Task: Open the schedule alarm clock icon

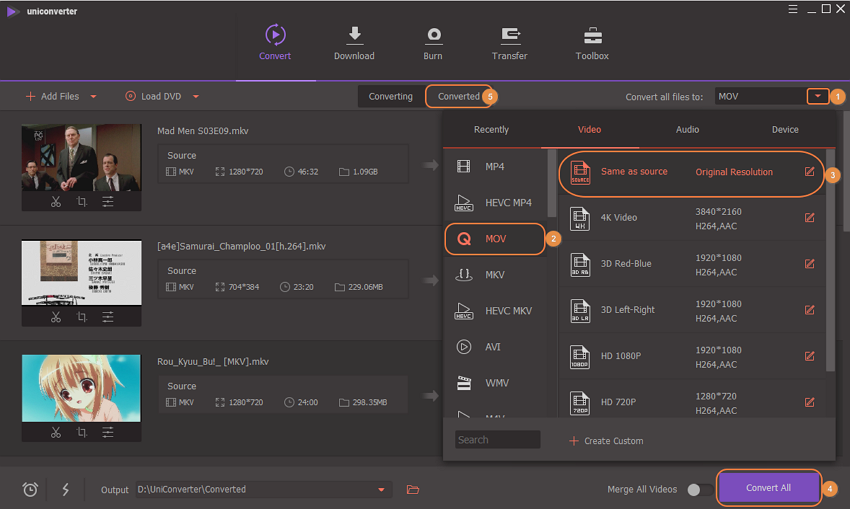Action: (30, 489)
